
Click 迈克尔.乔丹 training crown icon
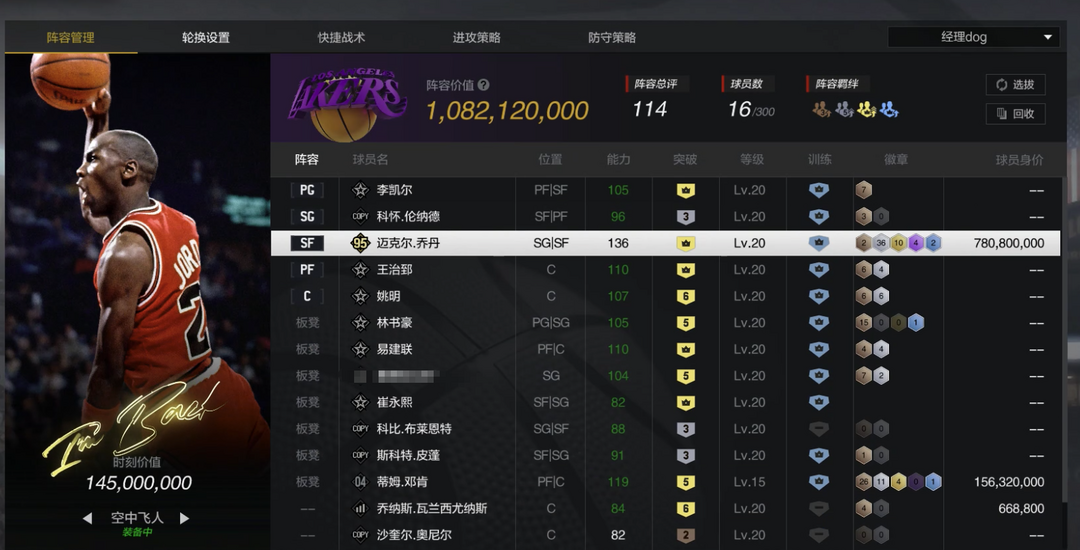pyautogui.click(x=818, y=243)
